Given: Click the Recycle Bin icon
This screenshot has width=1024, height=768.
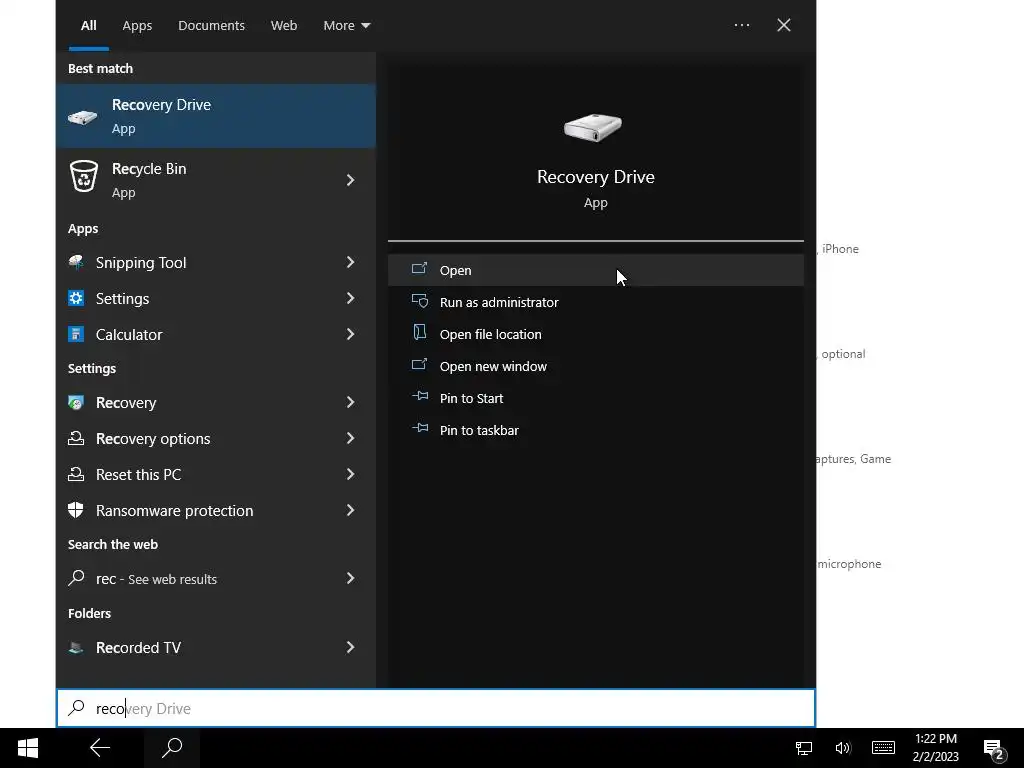Looking at the screenshot, I should tap(84, 176).
